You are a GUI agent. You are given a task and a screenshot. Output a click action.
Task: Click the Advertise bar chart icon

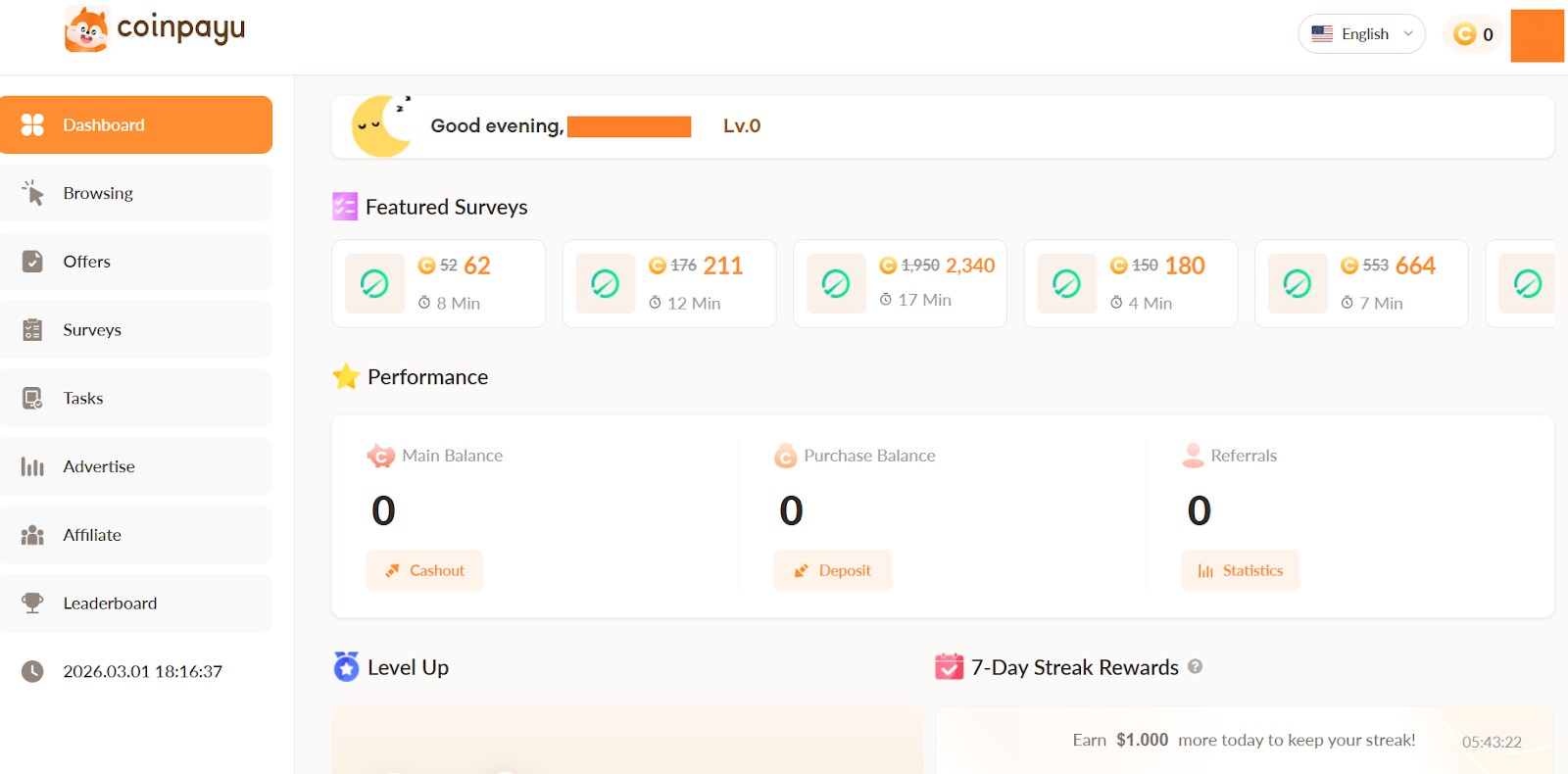(32, 467)
